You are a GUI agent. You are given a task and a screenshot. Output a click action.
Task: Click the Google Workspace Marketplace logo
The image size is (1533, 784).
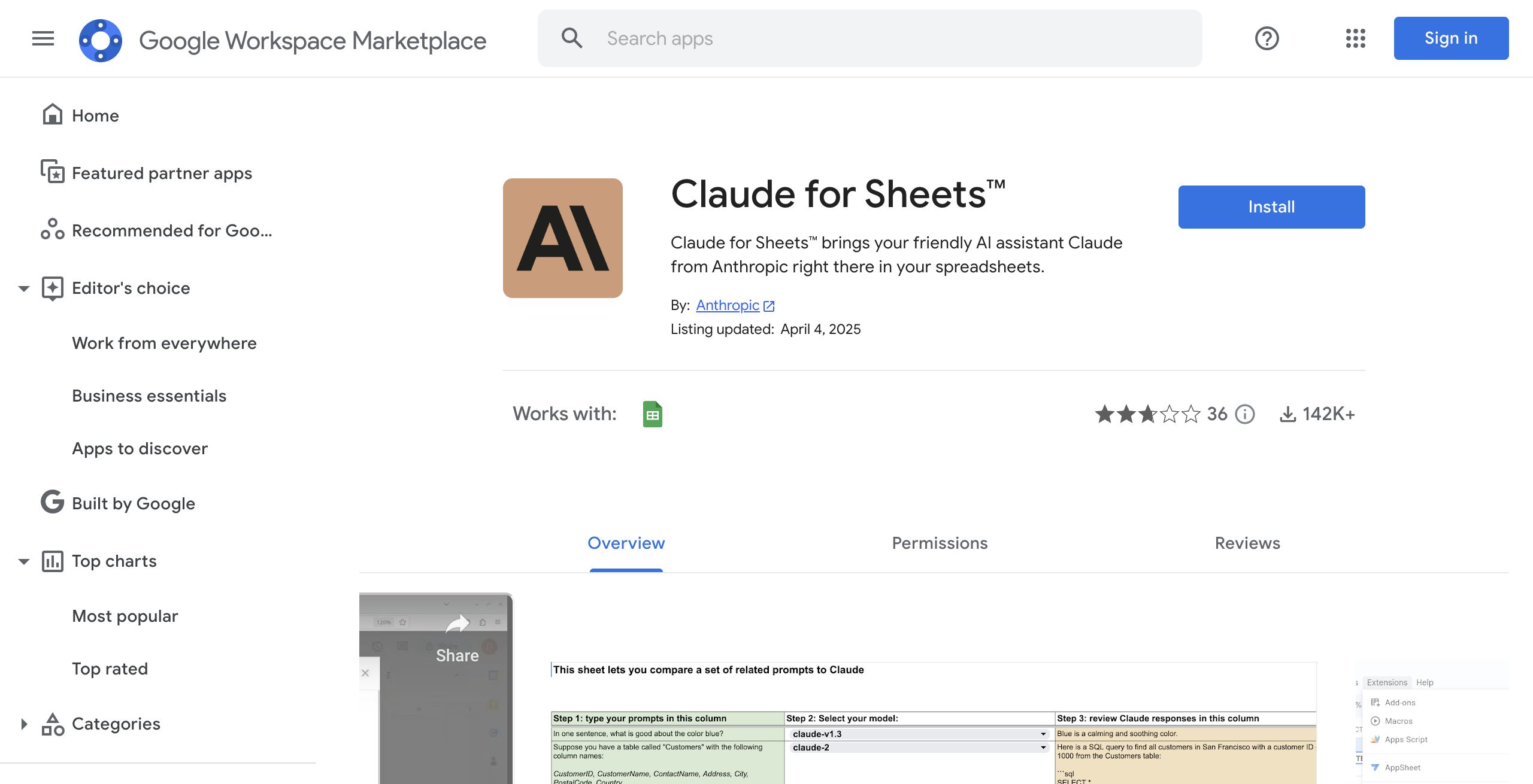point(101,40)
